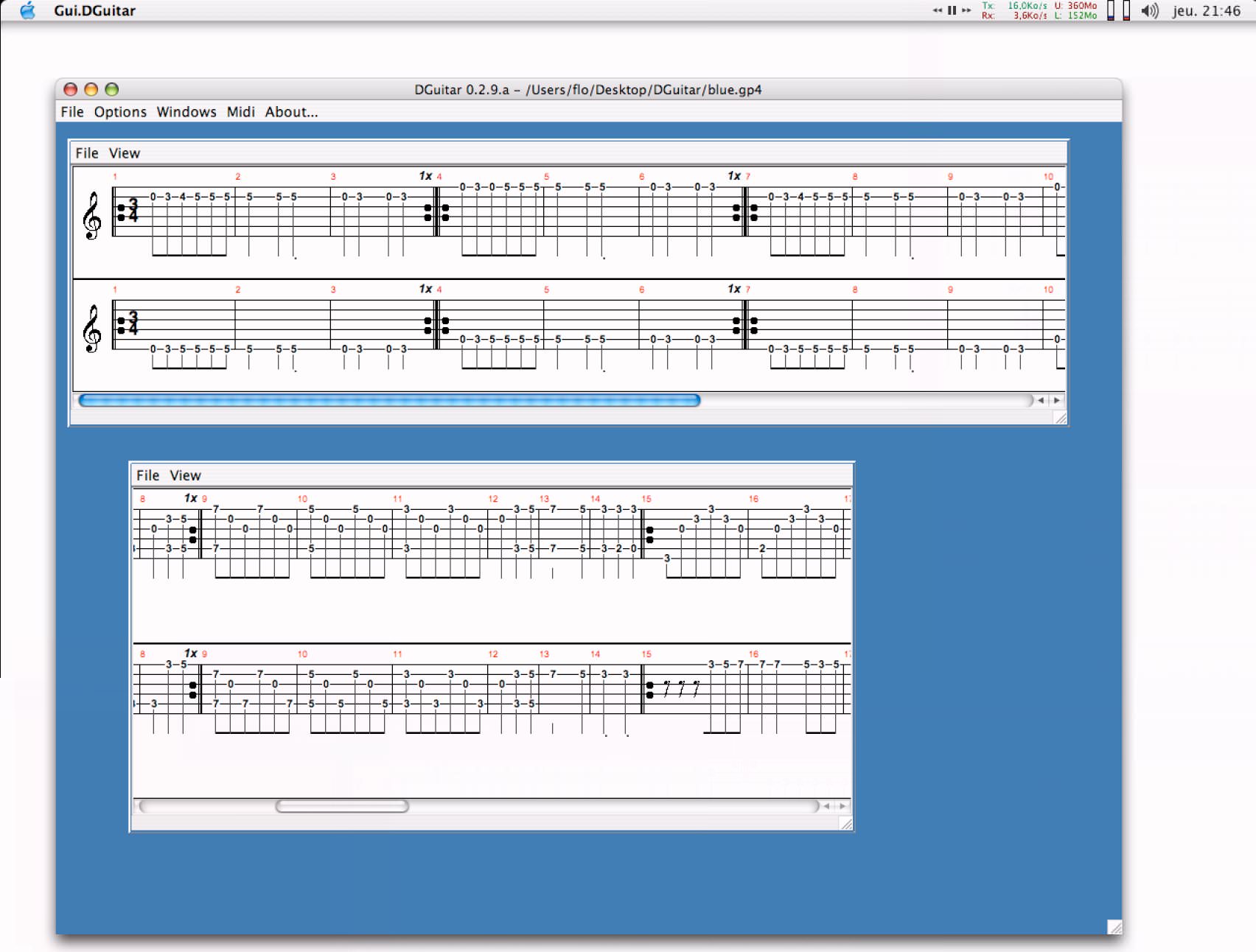Open the main File menu
Viewport: 1256px width, 952px height.
72,112
